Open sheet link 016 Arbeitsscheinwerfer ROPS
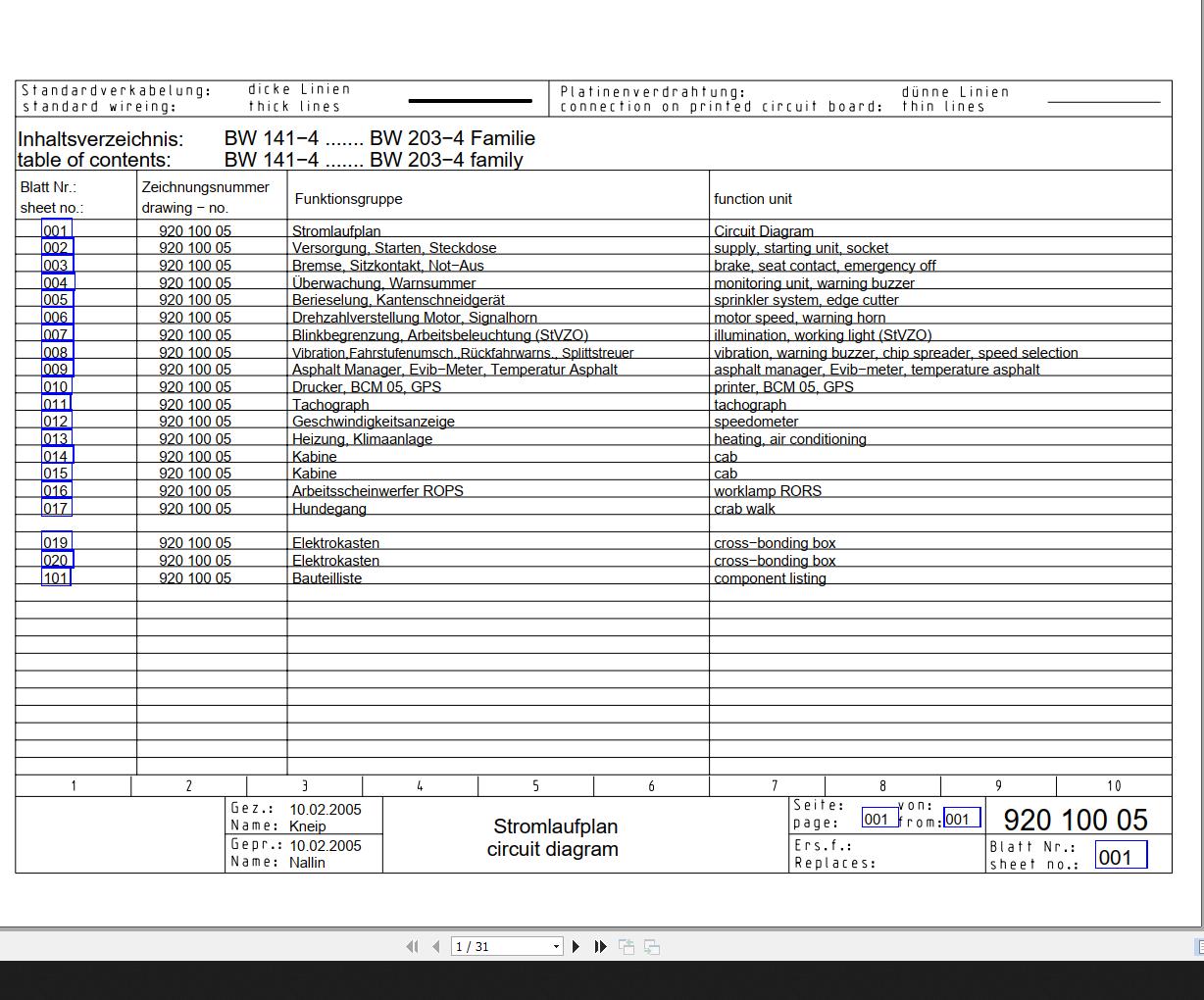The height and width of the screenshot is (1000, 1204). click(57, 491)
